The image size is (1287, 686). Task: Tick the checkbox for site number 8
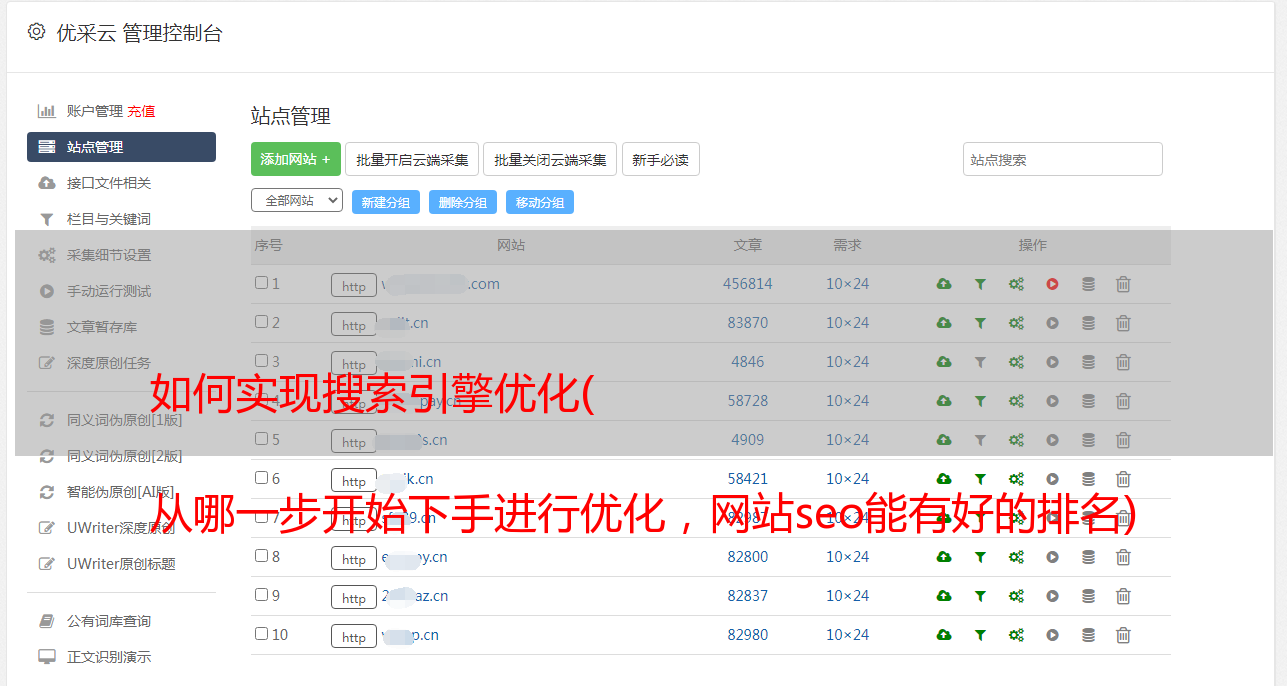point(261,556)
